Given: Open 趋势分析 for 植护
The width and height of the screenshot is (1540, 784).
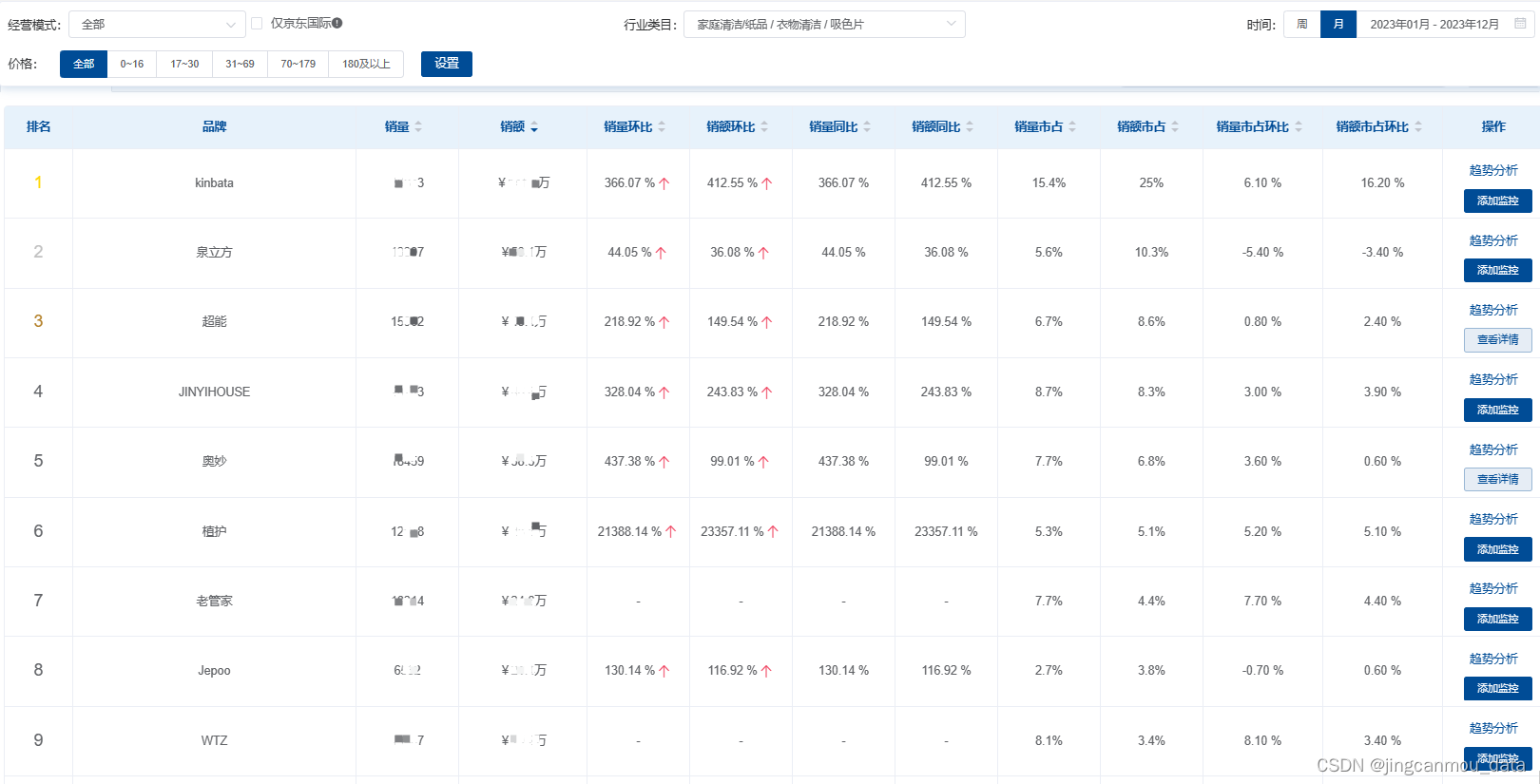Looking at the screenshot, I should tap(1493, 519).
